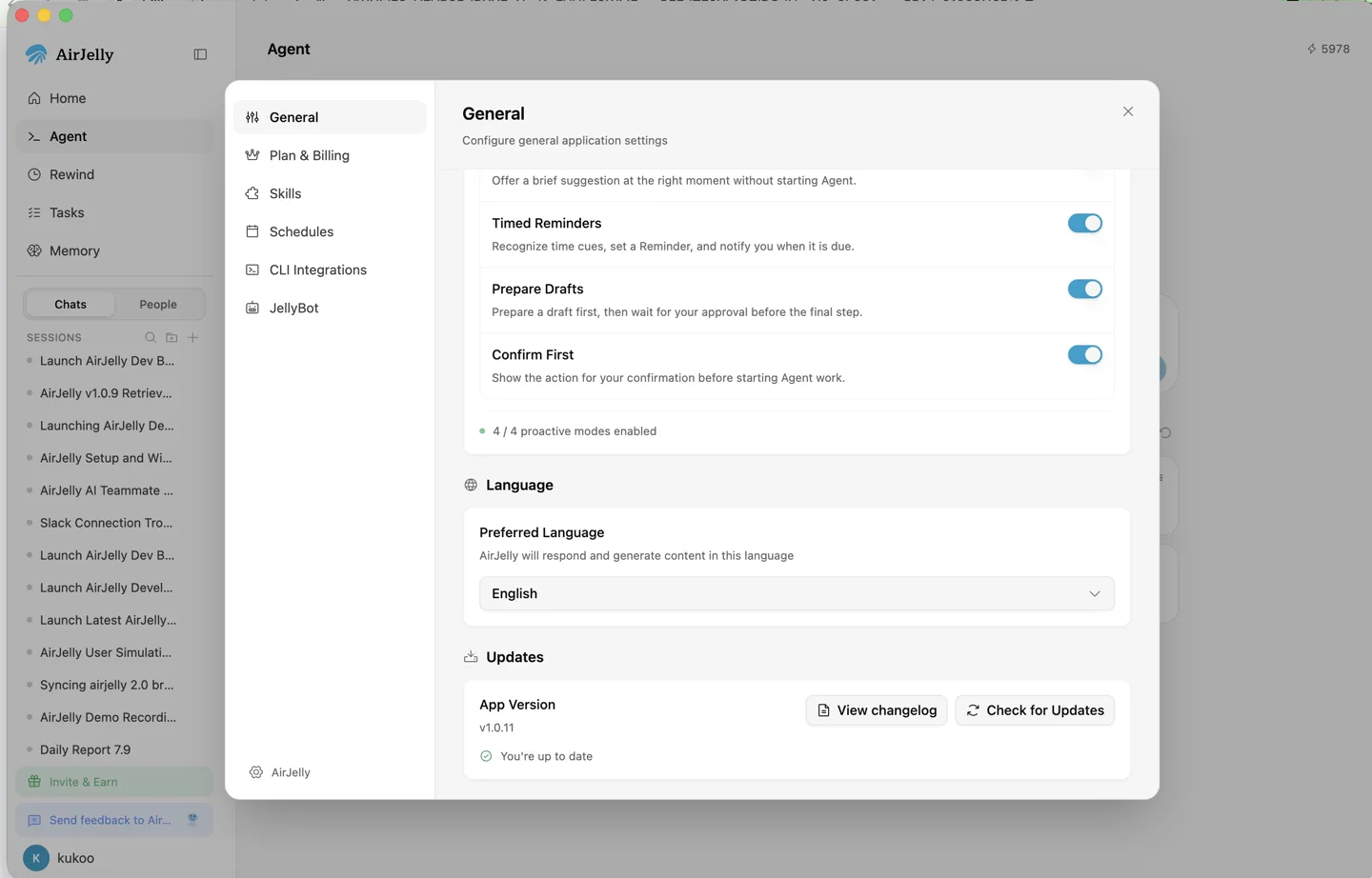Open the Memory page
The image size is (1372, 878).
pos(114,250)
